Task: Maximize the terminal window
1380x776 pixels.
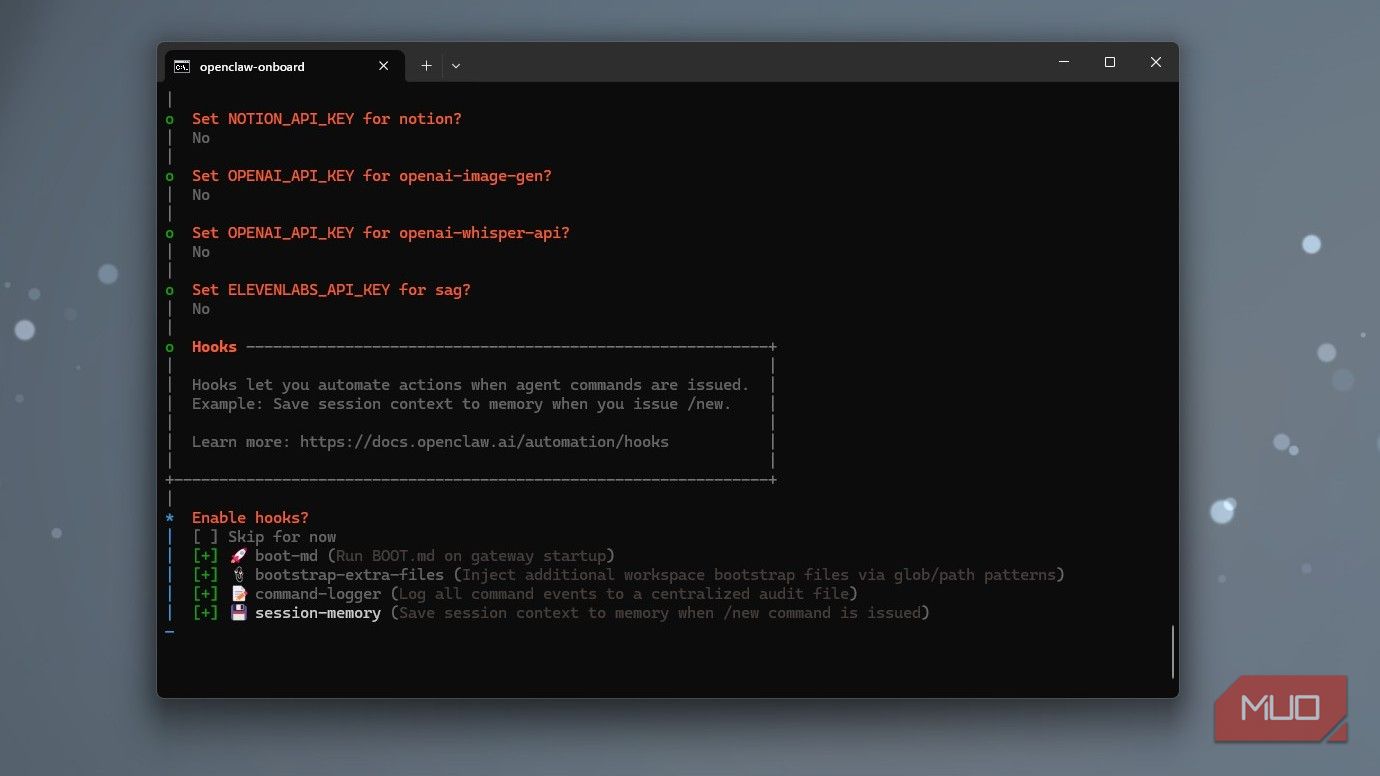Action: pos(1110,62)
